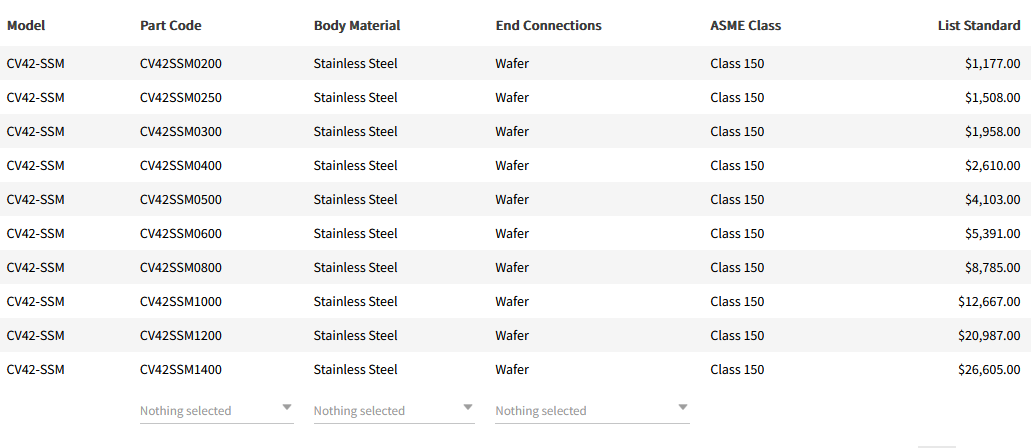Screen dimensions: 1036x448
Task: Click the $20,987.00 price cell
Action: tap(989, 335)
